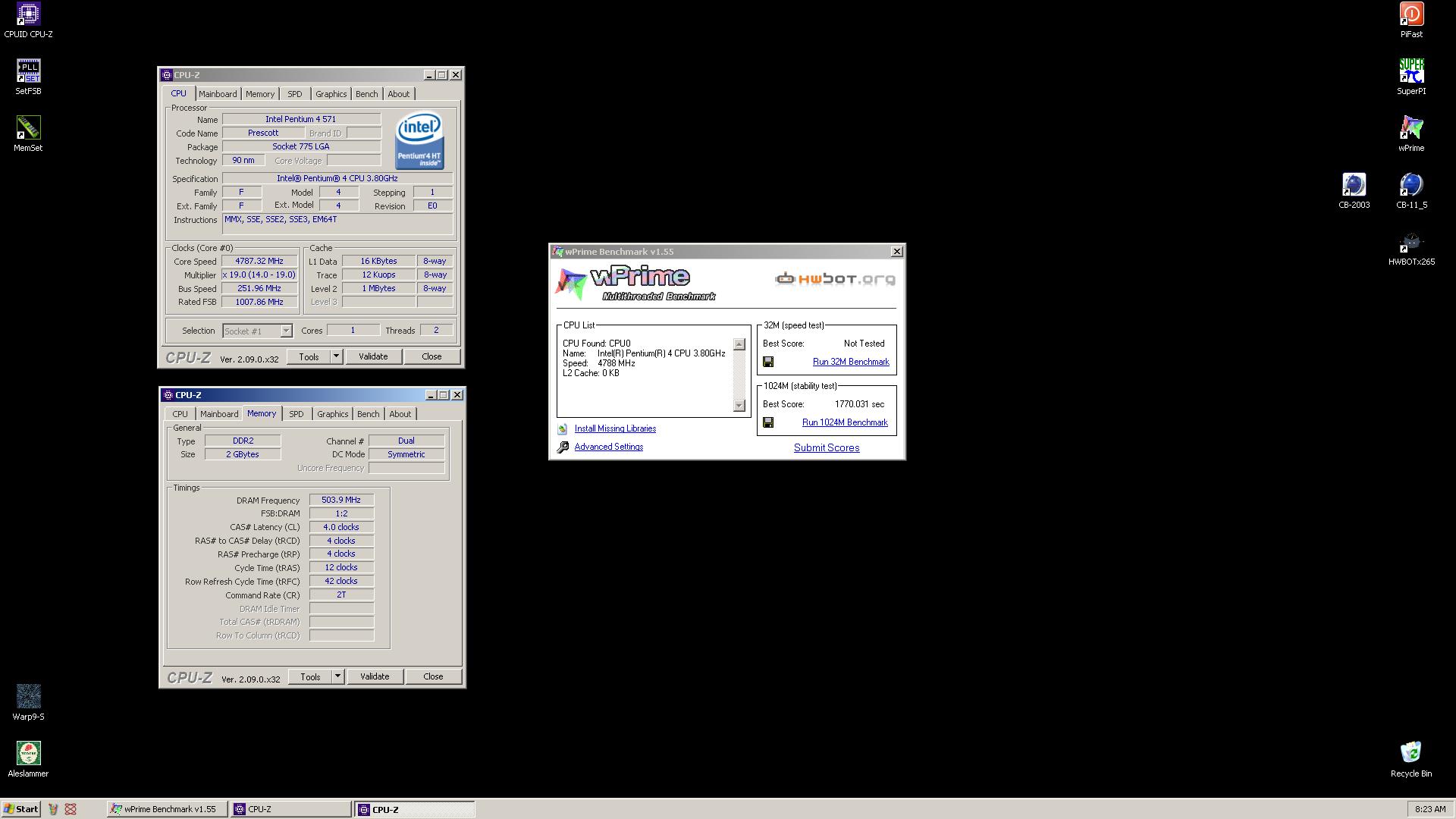1456x819 pixels.
Task: Run 1024M Benchmark in wPrime
Action: [x=845, y=423]
